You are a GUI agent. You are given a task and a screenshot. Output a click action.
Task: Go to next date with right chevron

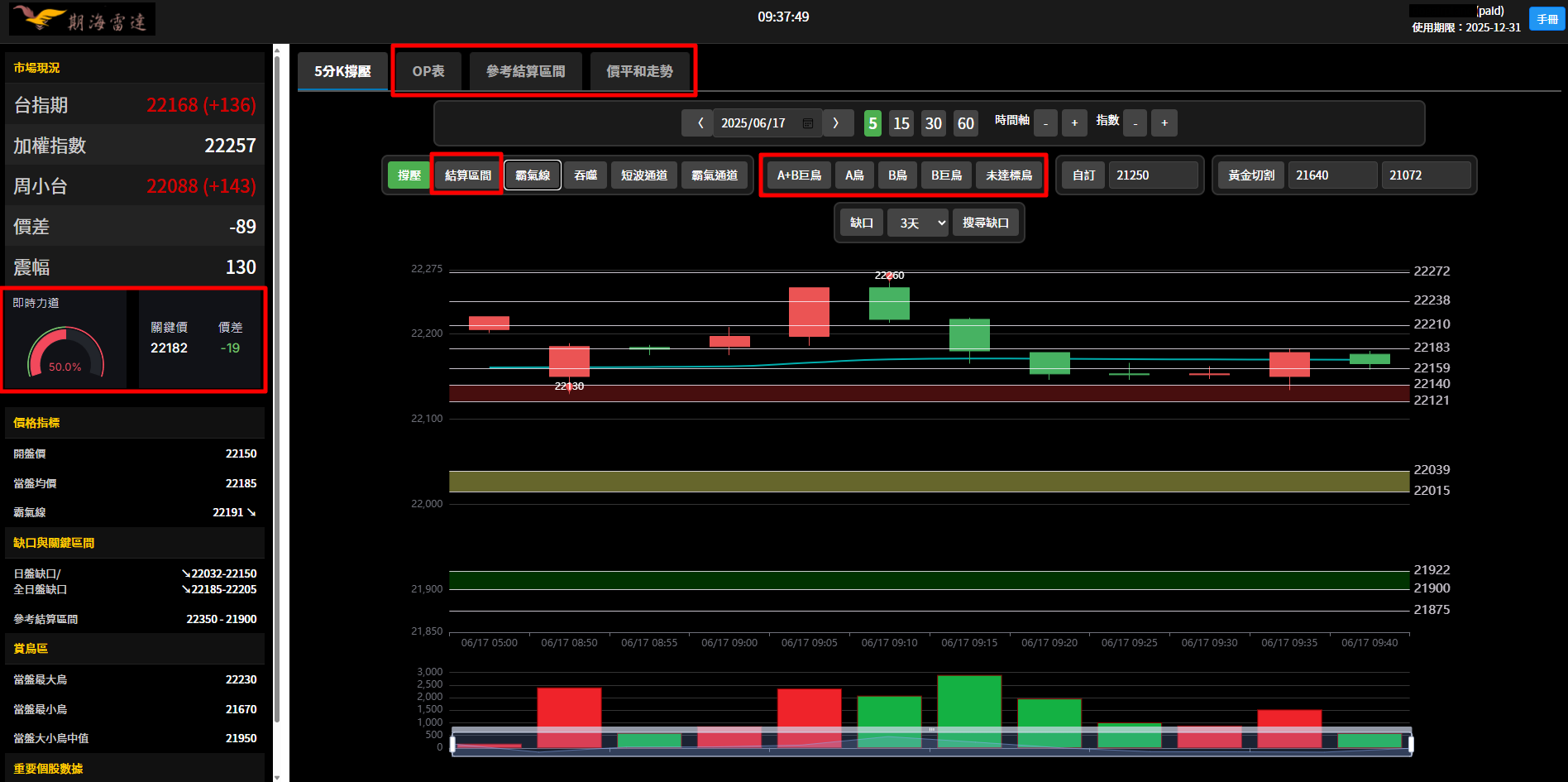(x=836, y=123)
